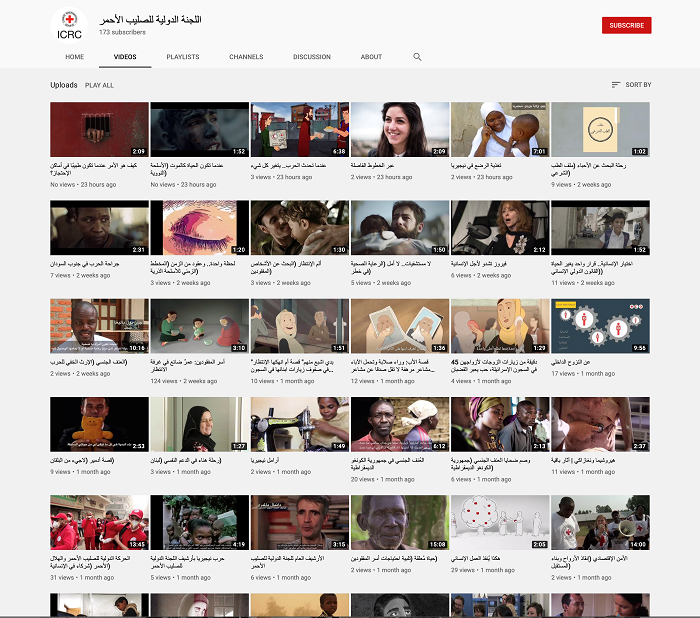Click the Sort By lines icon
This screenshot has height=618, width=700.
coord(616,85)
